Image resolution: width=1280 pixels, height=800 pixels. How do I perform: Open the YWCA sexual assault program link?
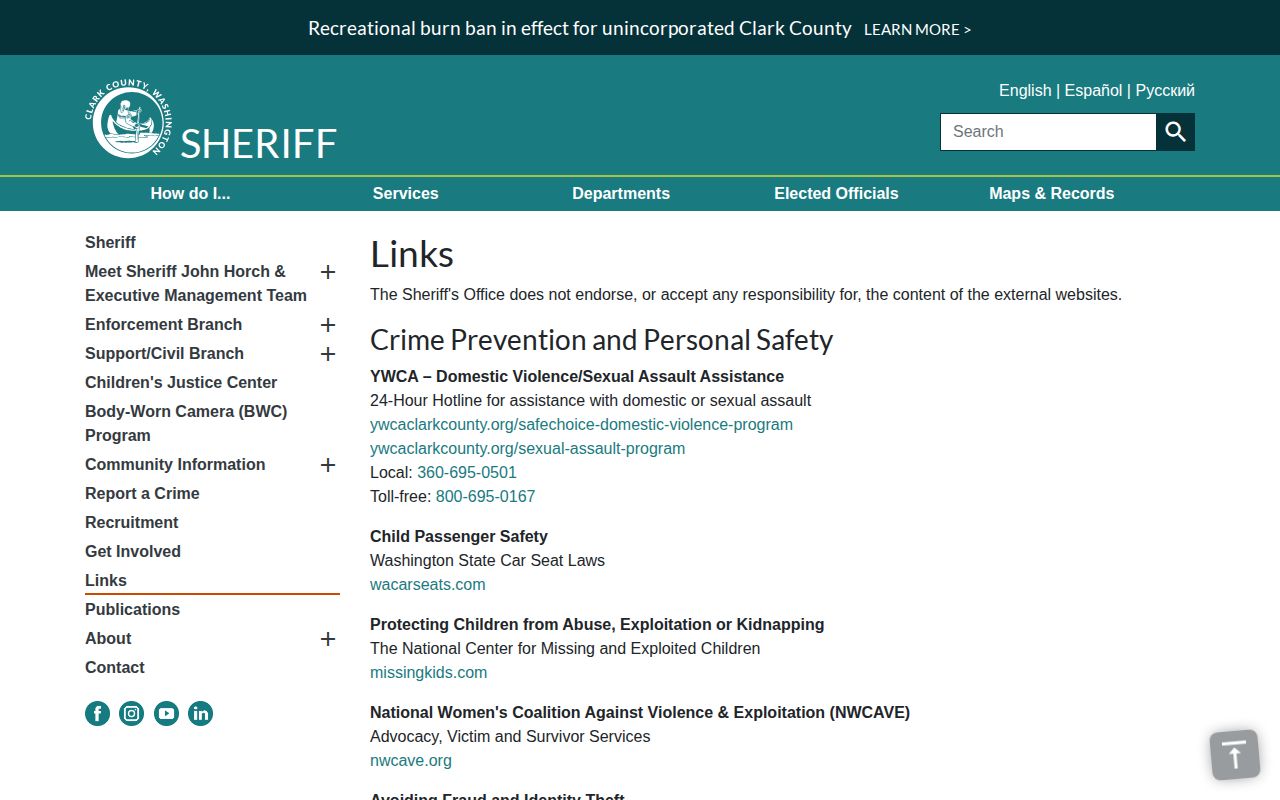(527, 448)
